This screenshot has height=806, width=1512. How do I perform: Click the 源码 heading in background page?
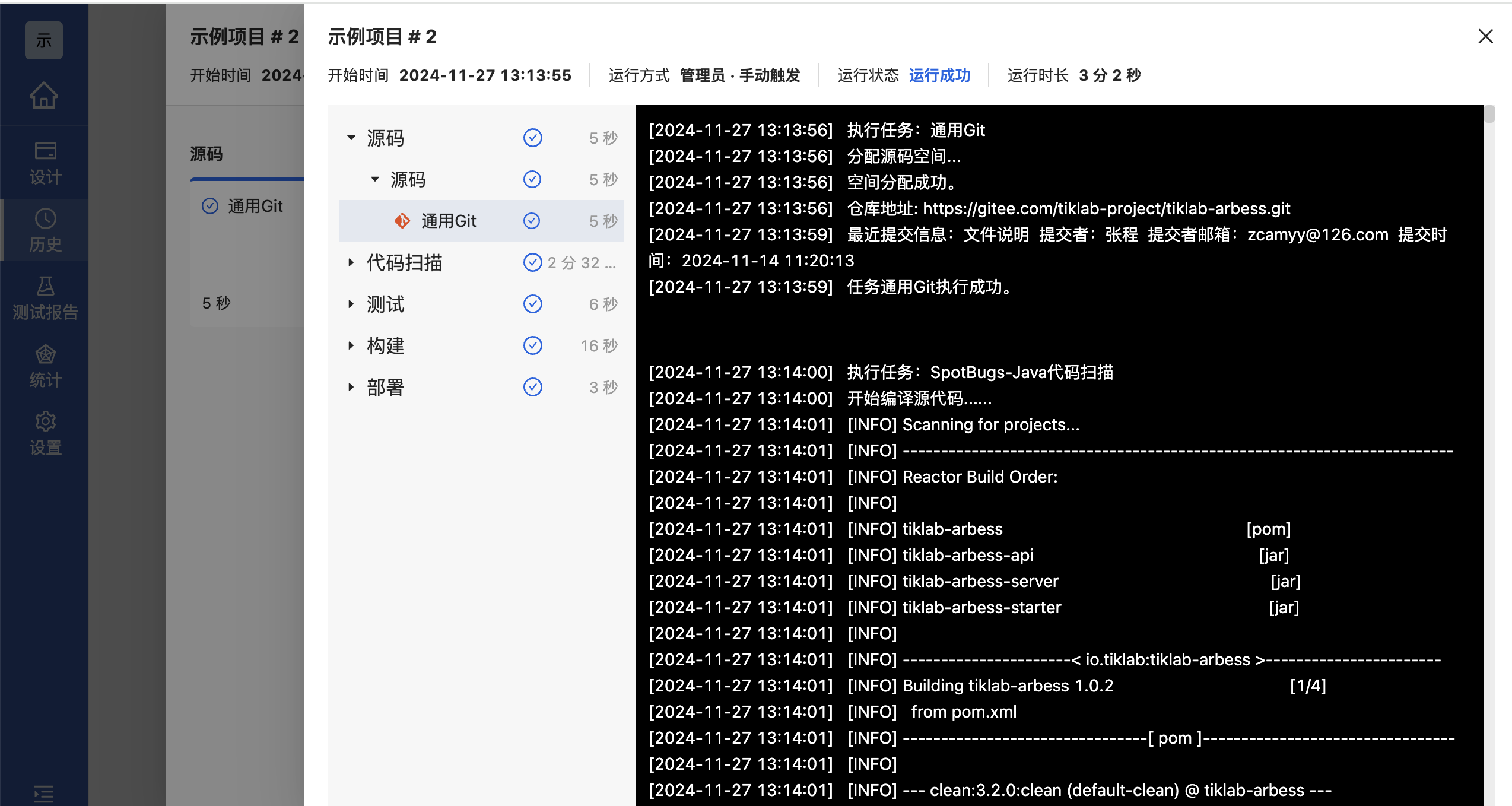[x=207, y=154]
